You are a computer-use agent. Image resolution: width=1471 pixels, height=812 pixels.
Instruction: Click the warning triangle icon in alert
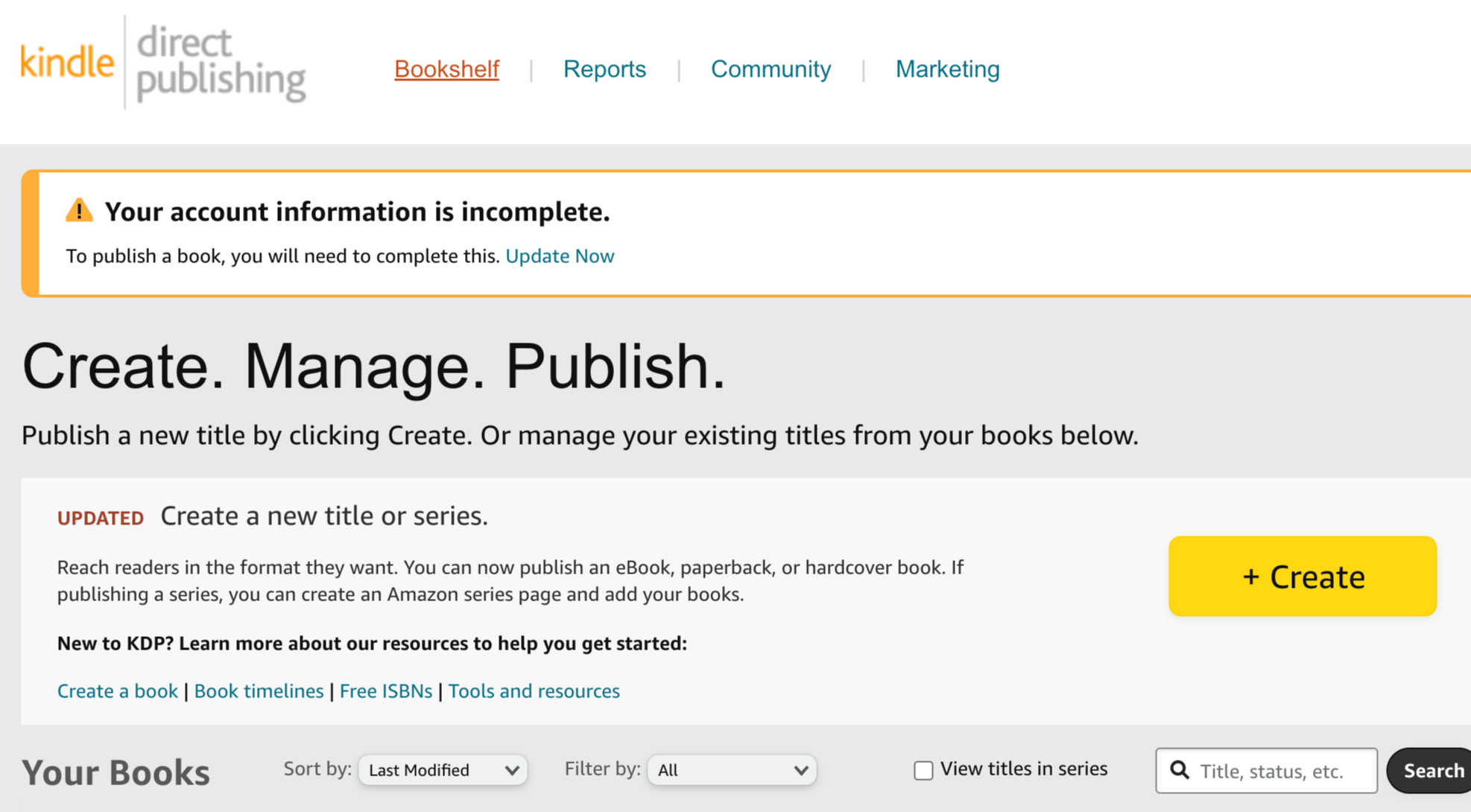point(79,211)
